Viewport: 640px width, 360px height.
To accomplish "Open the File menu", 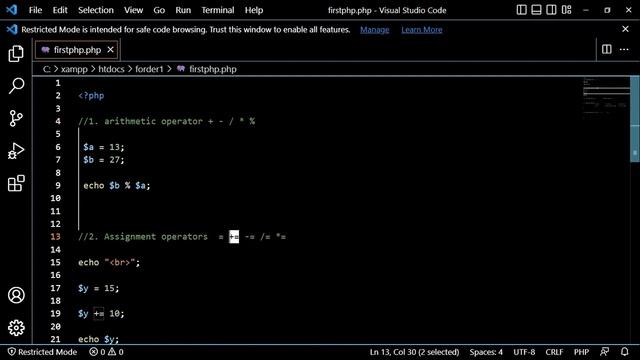I will [35, 10].
